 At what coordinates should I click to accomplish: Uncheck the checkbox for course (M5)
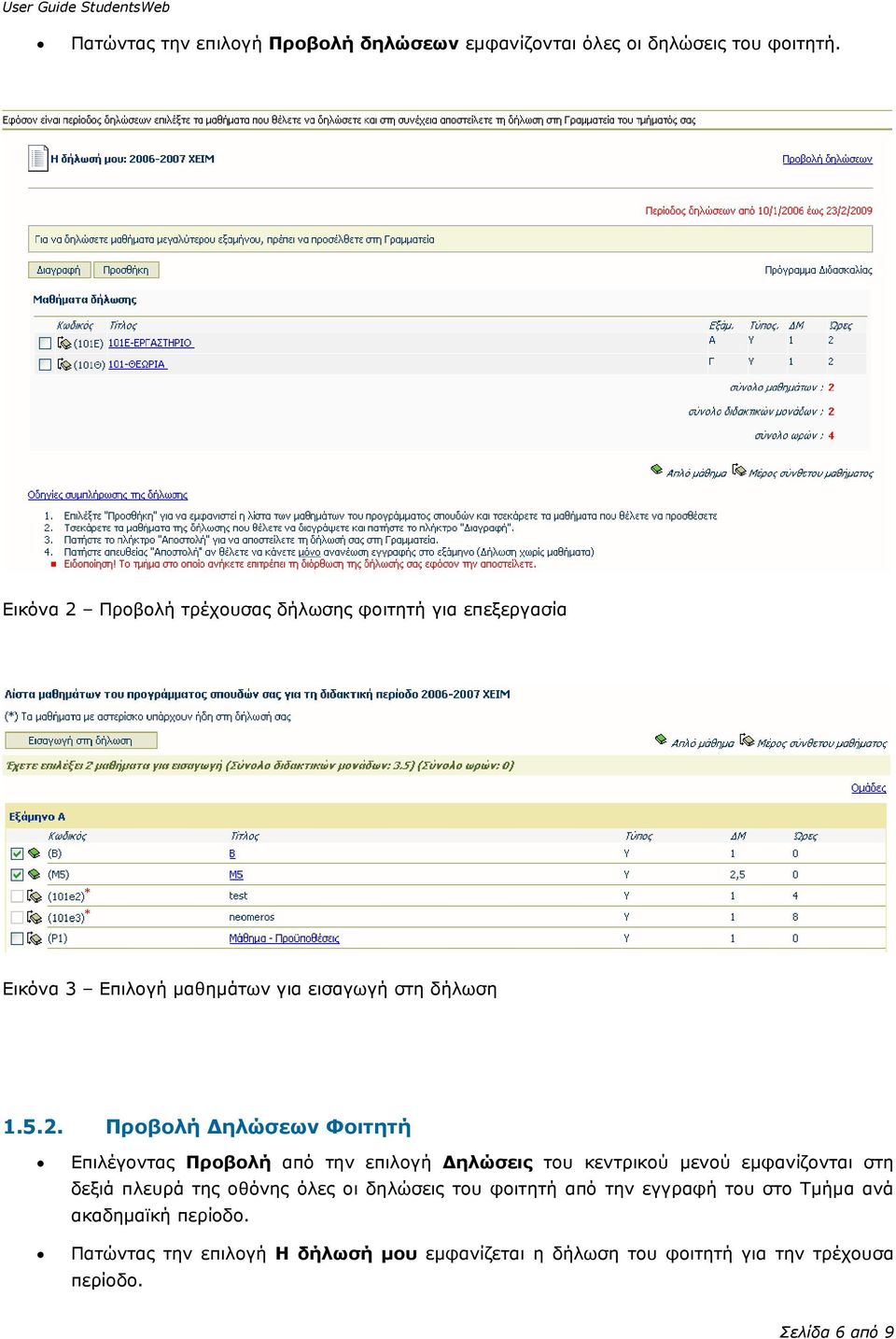(17, 875)
